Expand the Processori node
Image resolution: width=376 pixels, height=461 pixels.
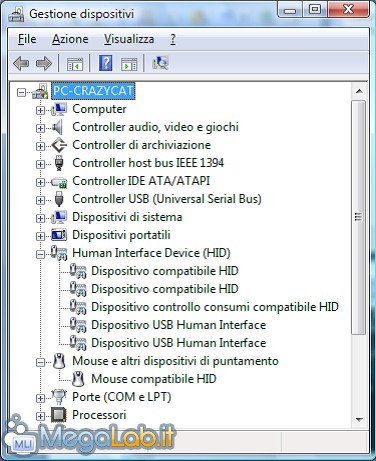[40, 416]
